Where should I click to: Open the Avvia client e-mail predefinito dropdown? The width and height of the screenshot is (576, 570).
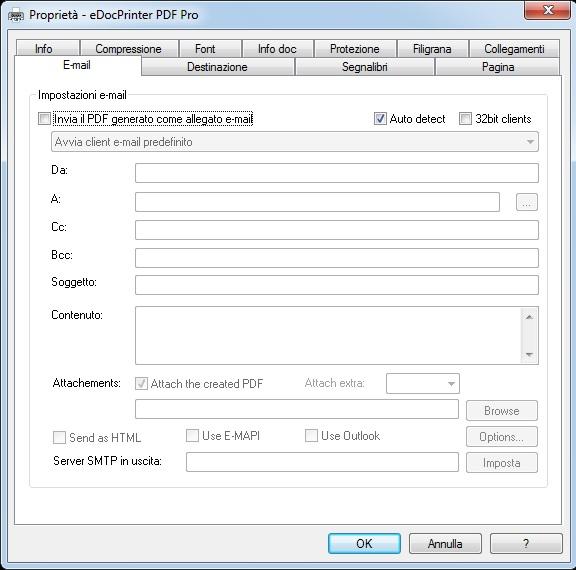pos(295,142)
